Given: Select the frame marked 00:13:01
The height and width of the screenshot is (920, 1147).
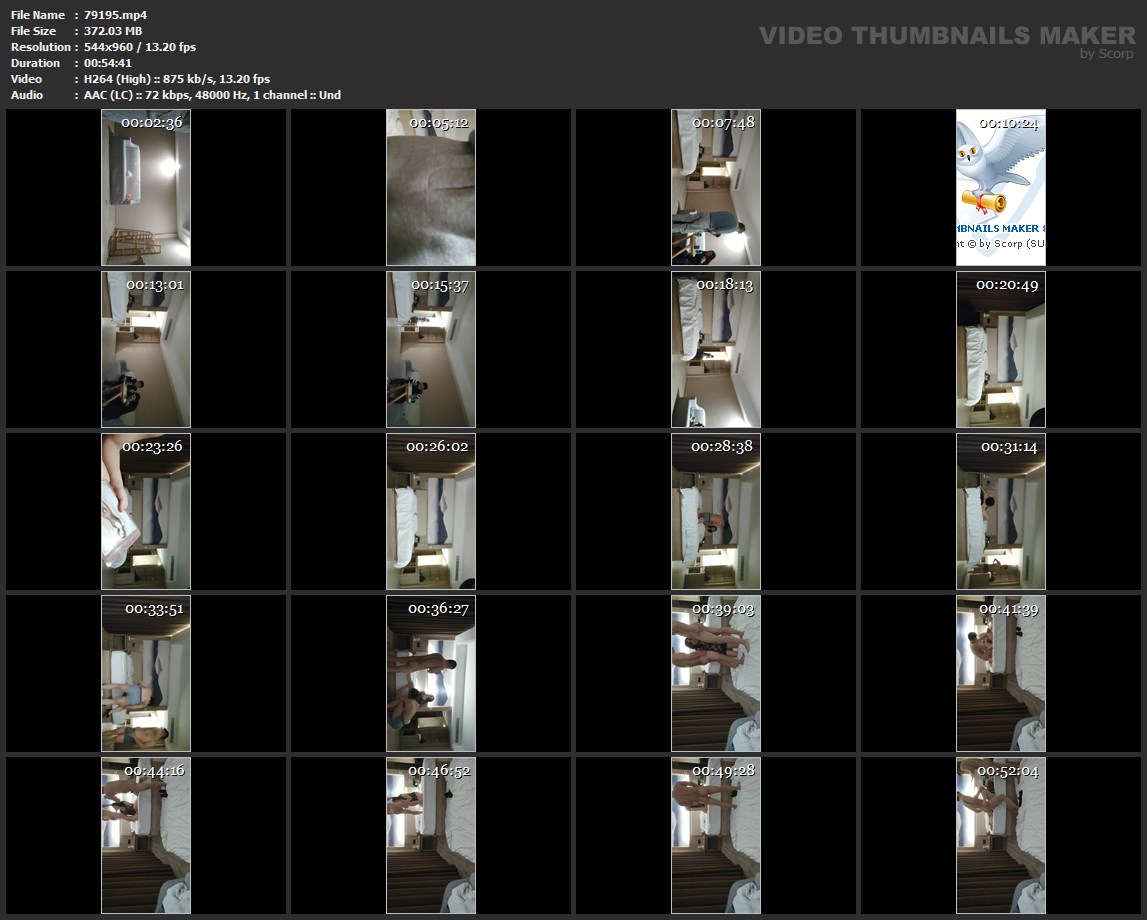Looking at the screenshot, I should pyautogui.click(x=146, y=350).
